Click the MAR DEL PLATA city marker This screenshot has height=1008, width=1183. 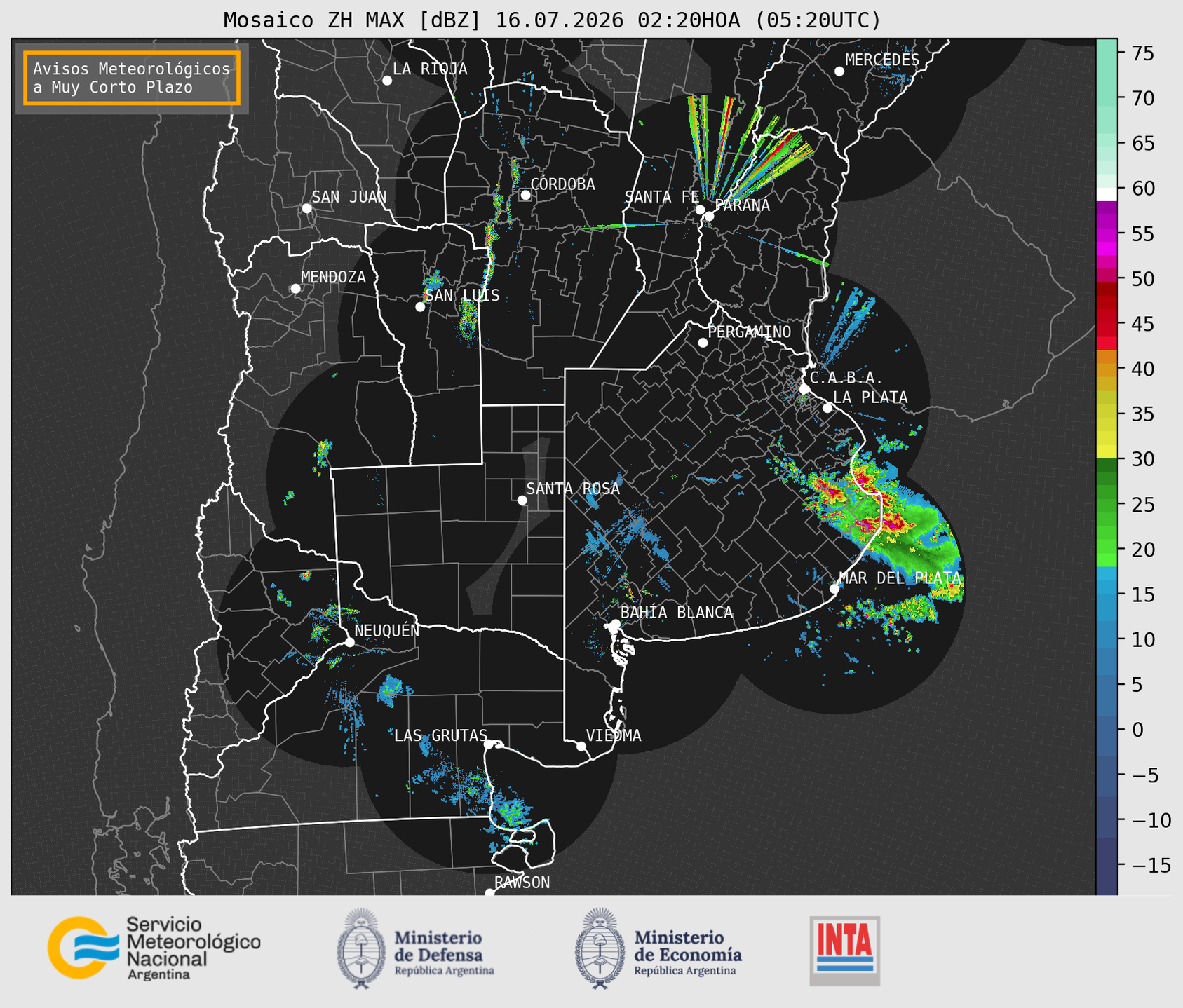coord(834,588)
